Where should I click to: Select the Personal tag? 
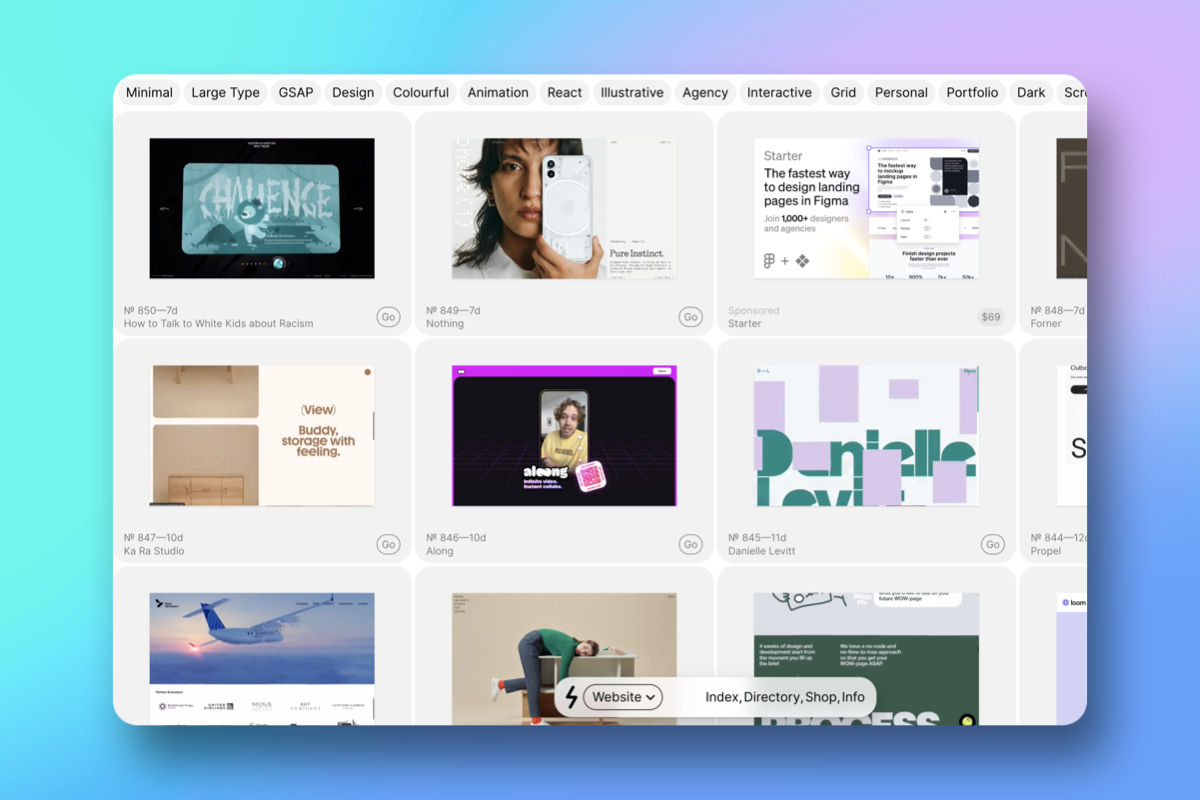(901, 92)
